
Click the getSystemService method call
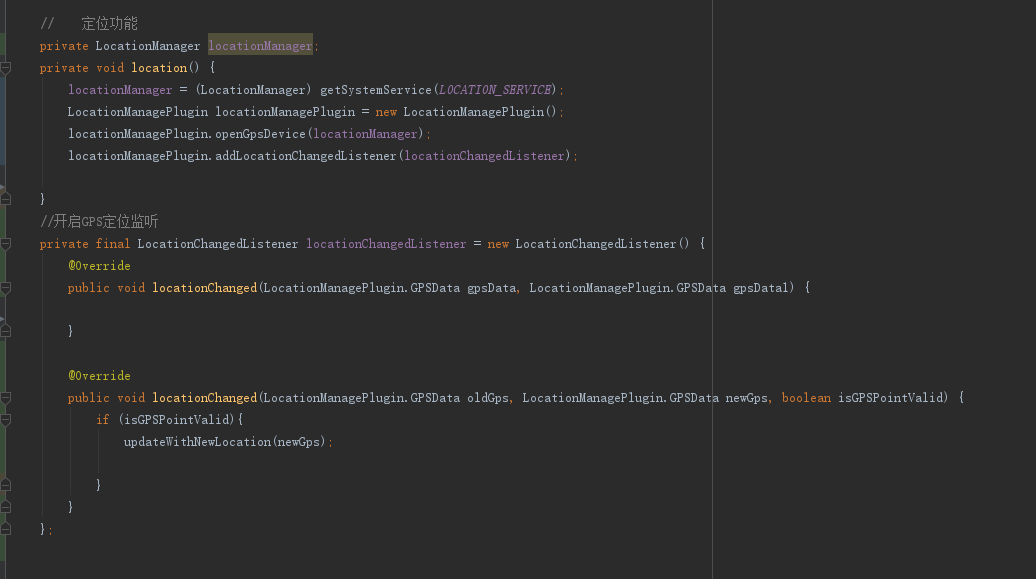[375, 90]
